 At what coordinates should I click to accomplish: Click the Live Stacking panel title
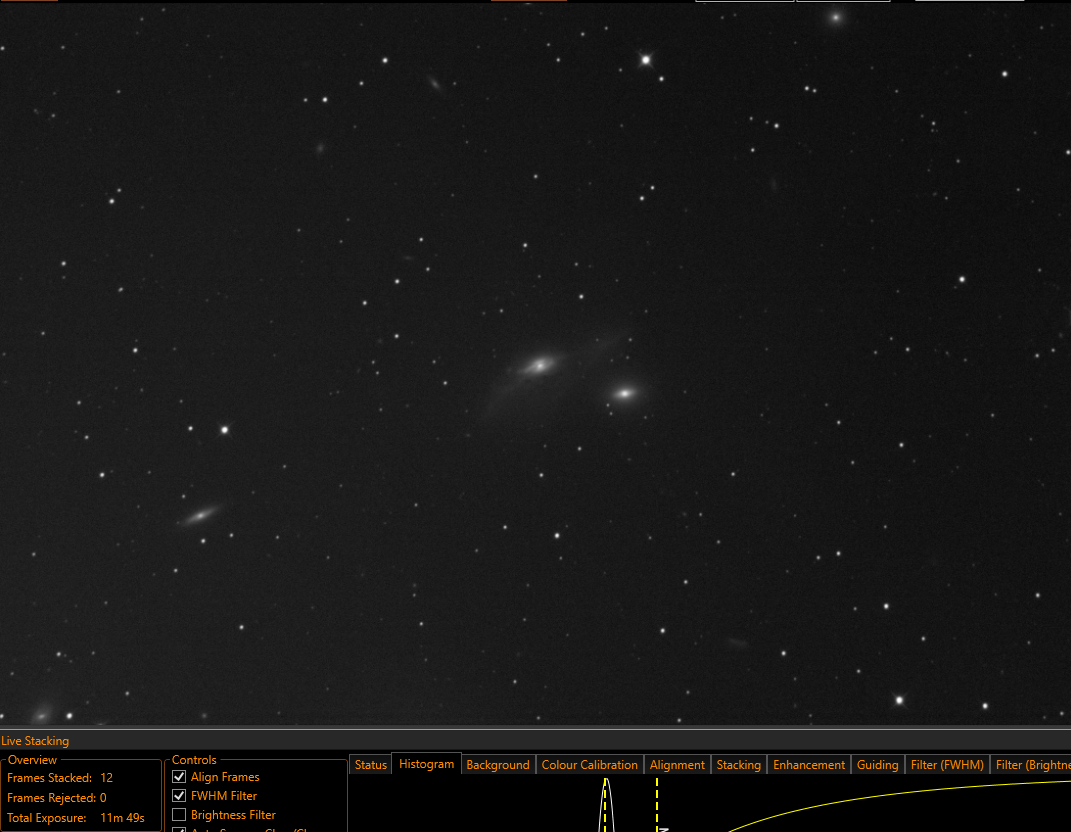point(35,740)
